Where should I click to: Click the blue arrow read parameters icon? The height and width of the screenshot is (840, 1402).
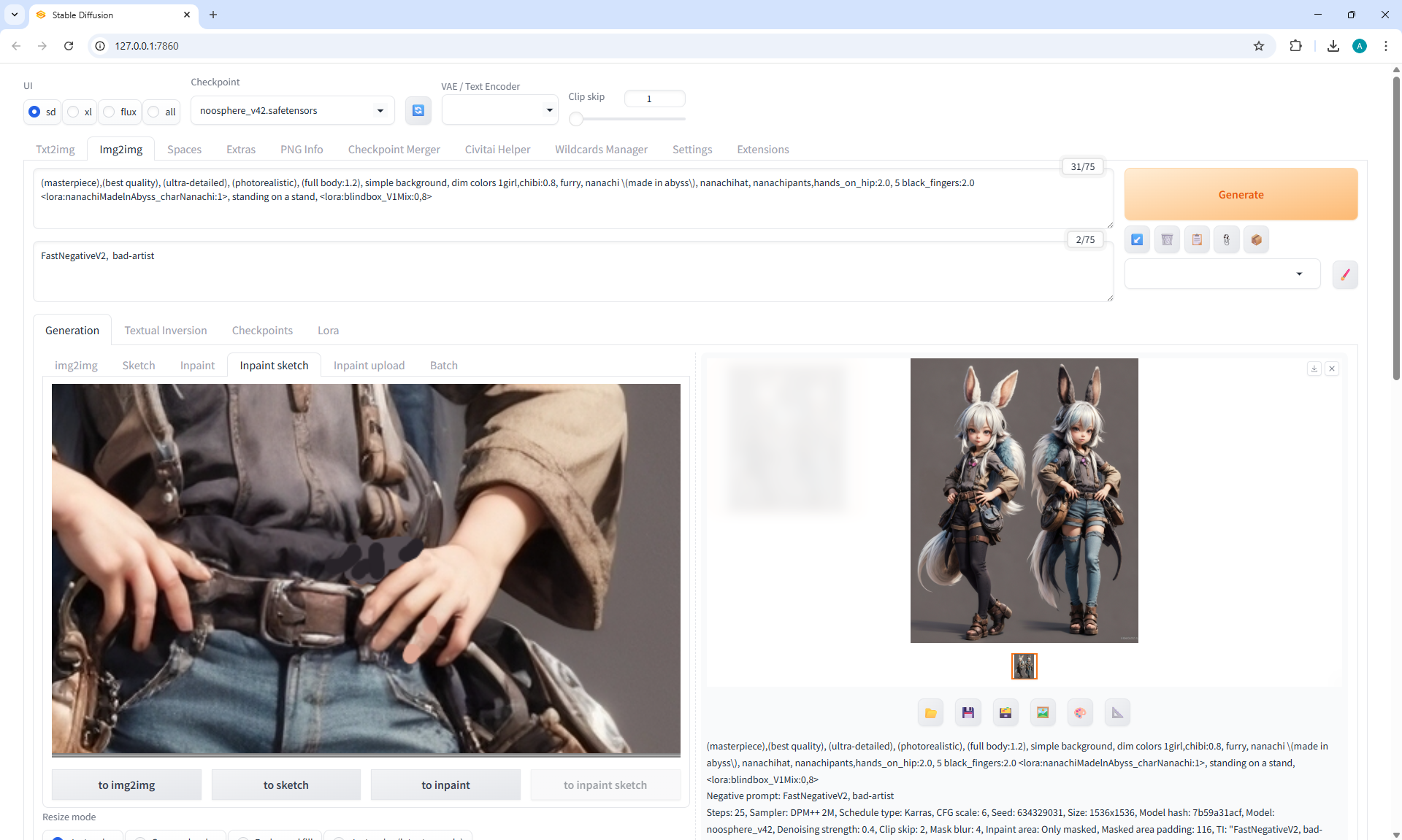[1137, 239]
